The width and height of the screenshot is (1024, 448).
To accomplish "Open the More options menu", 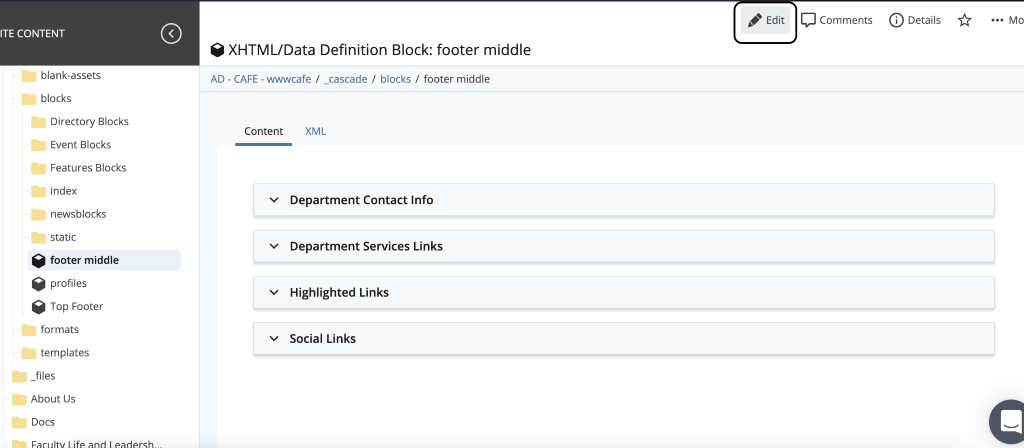I will [x=1006, y=20].
